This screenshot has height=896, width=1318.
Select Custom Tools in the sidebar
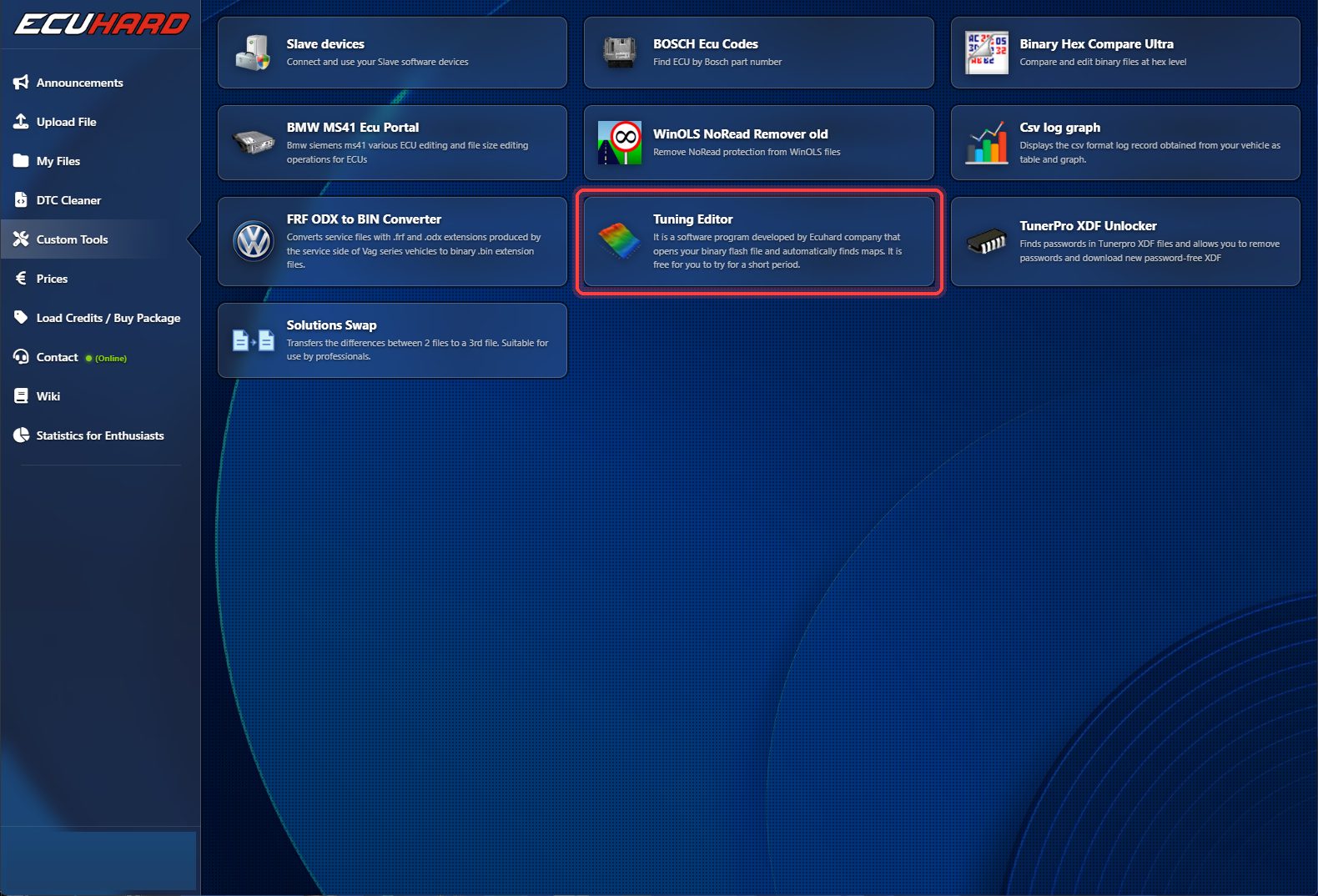pos(101,239)
